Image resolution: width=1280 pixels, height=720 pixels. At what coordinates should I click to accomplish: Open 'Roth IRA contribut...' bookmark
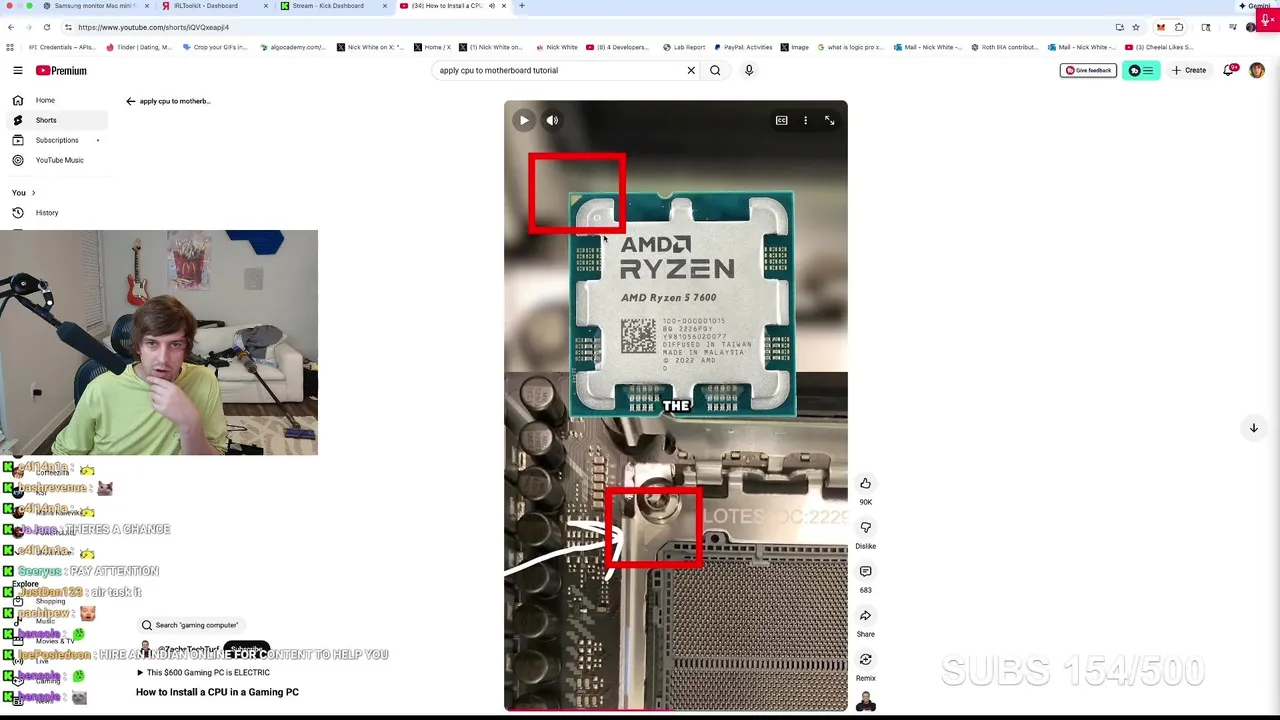[x=1004, y=47]
